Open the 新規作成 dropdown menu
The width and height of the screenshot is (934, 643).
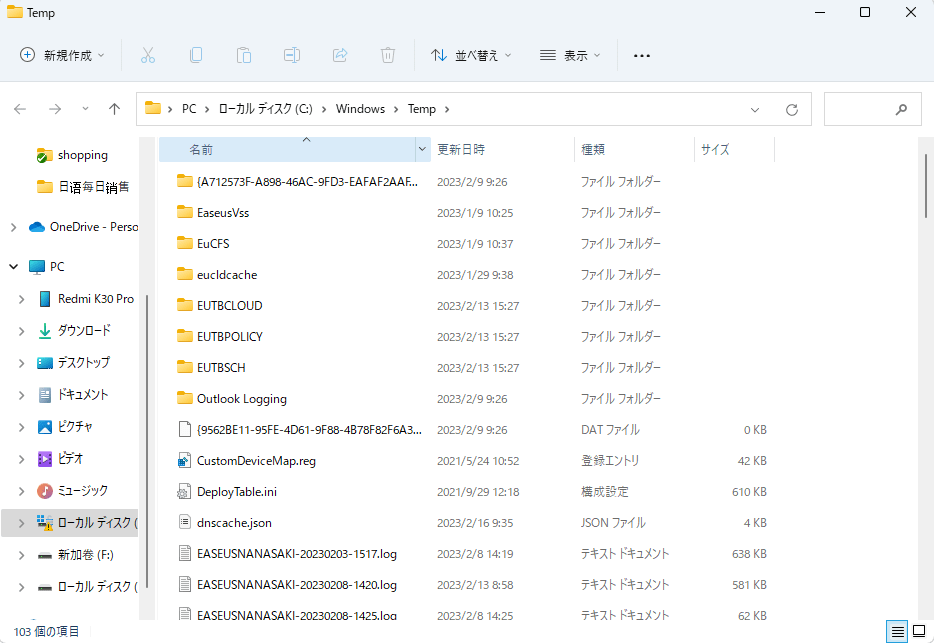(63, 55)
